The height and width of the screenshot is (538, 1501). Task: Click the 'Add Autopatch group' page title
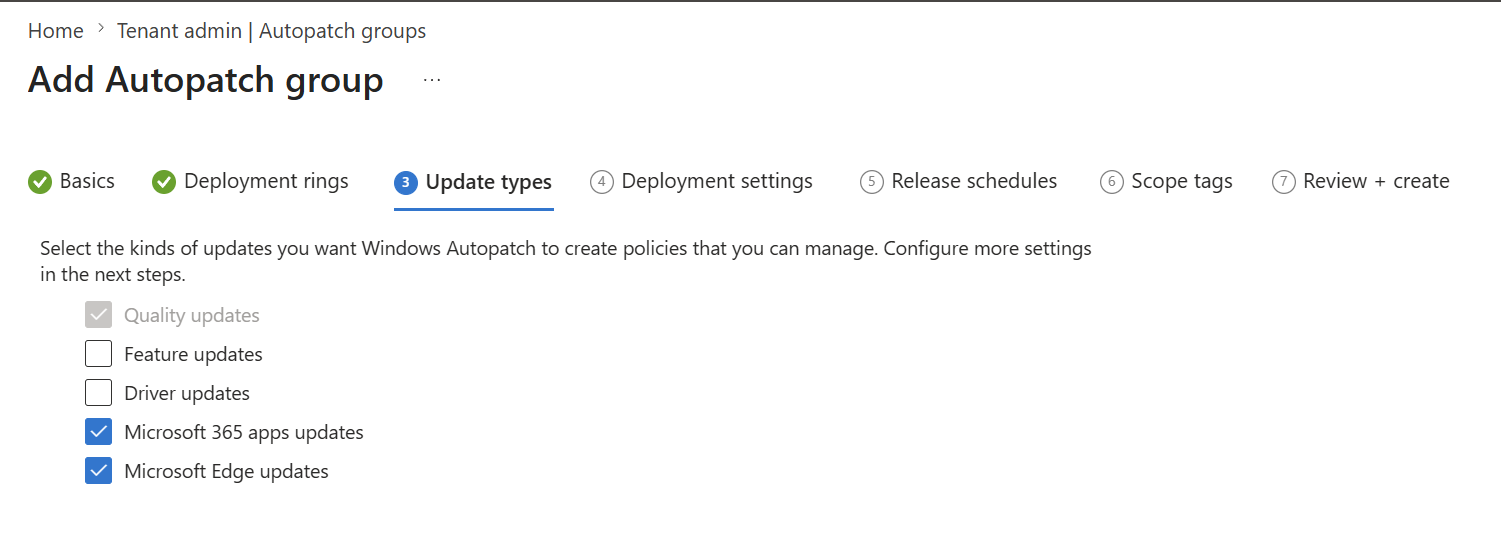(206, 80)
